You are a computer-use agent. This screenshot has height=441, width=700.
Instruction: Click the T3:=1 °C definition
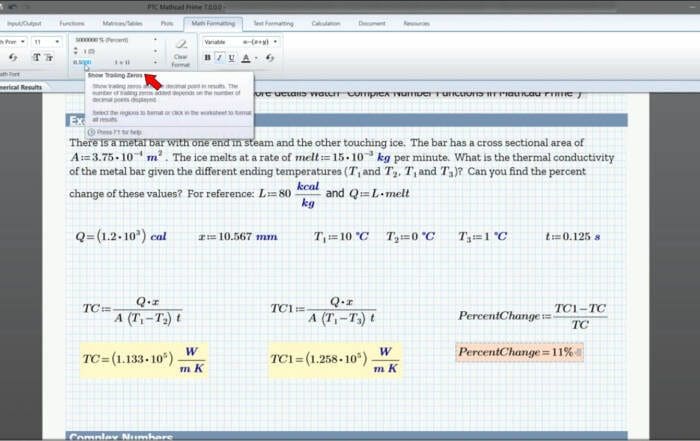[483, 237]
